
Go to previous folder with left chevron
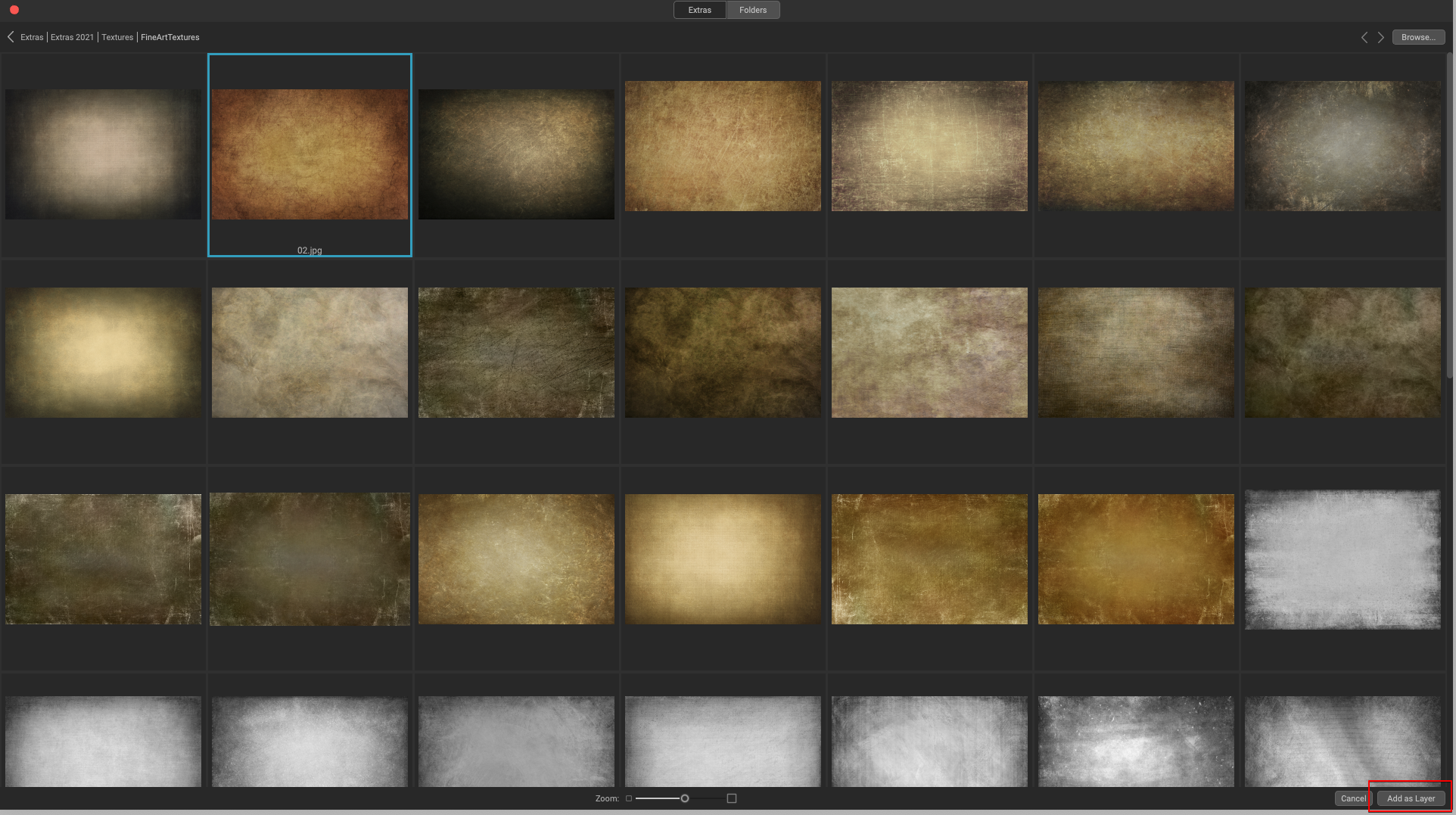pos(1364,37)
